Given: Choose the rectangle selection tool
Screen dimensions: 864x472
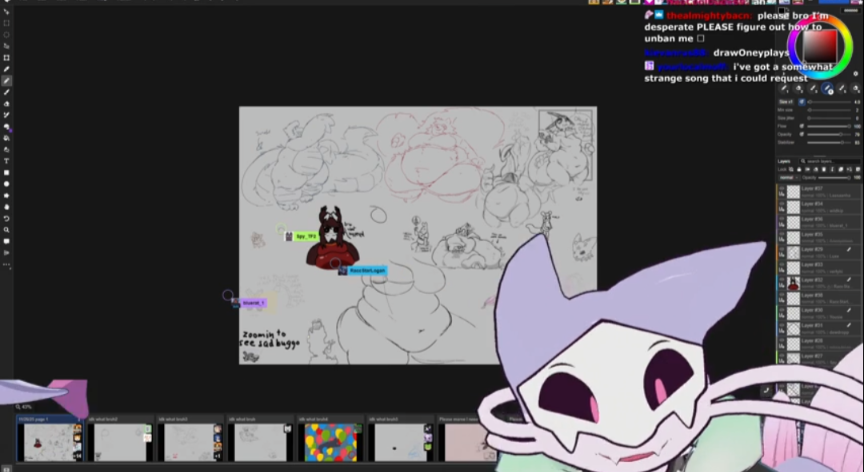Looking at the screenshot, I should (x=6, y=23).
